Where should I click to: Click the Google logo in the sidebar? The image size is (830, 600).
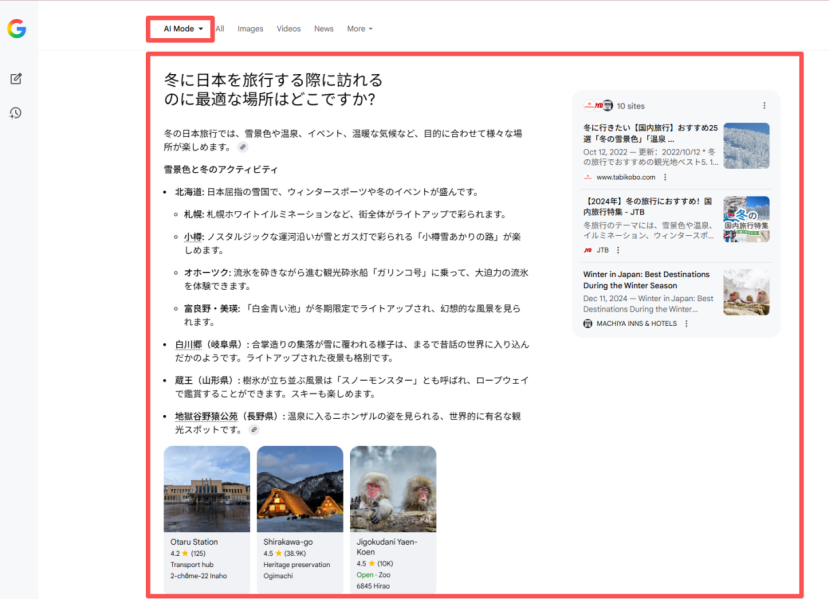[16, 29]
